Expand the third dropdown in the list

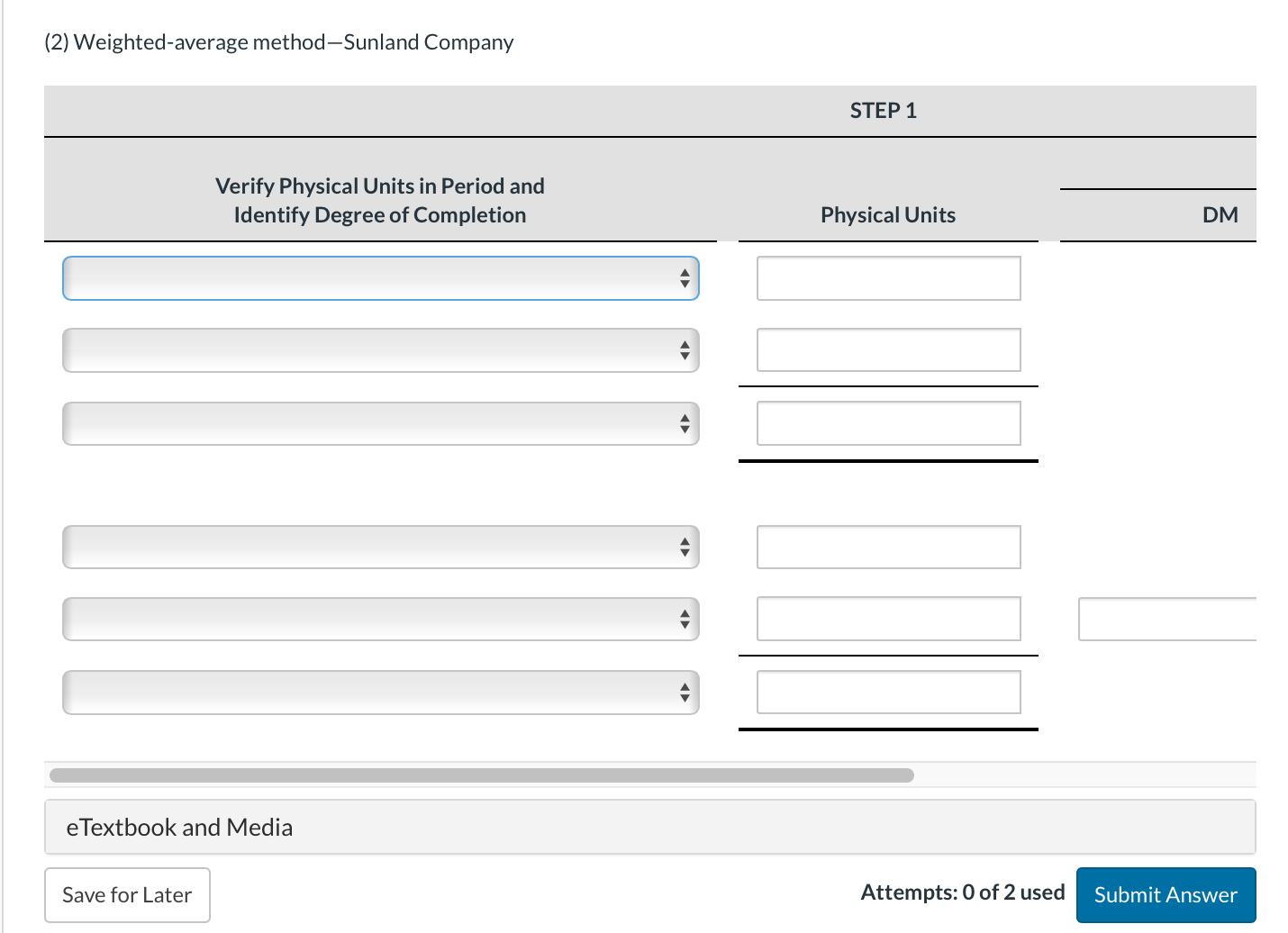[378, 423]
